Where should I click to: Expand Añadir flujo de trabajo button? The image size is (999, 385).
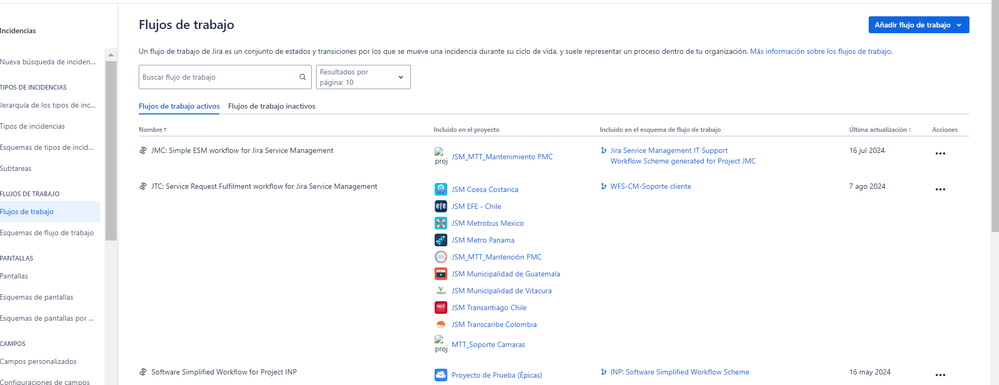coord(918,25)
